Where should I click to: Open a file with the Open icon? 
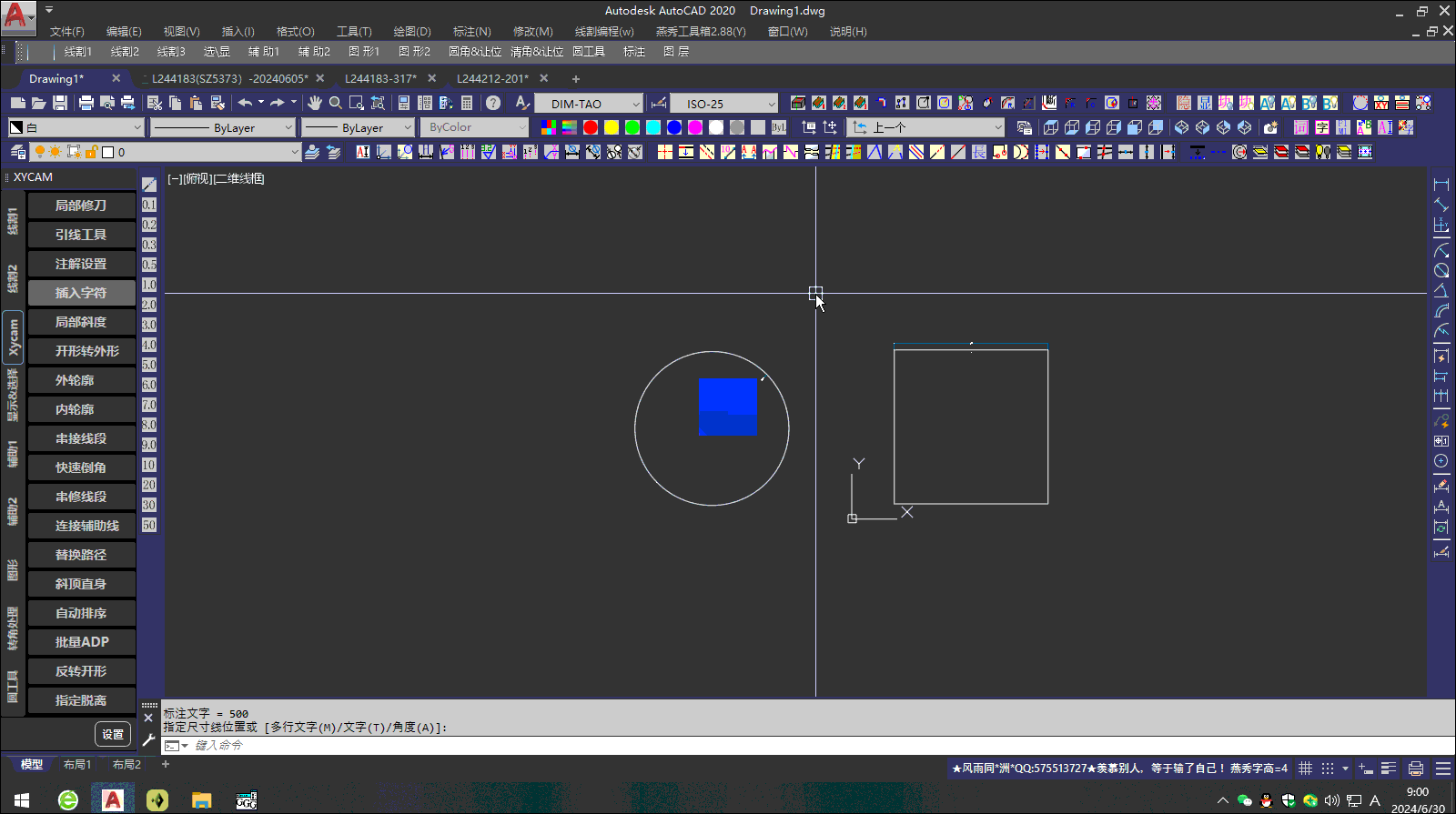pos(39,103)
